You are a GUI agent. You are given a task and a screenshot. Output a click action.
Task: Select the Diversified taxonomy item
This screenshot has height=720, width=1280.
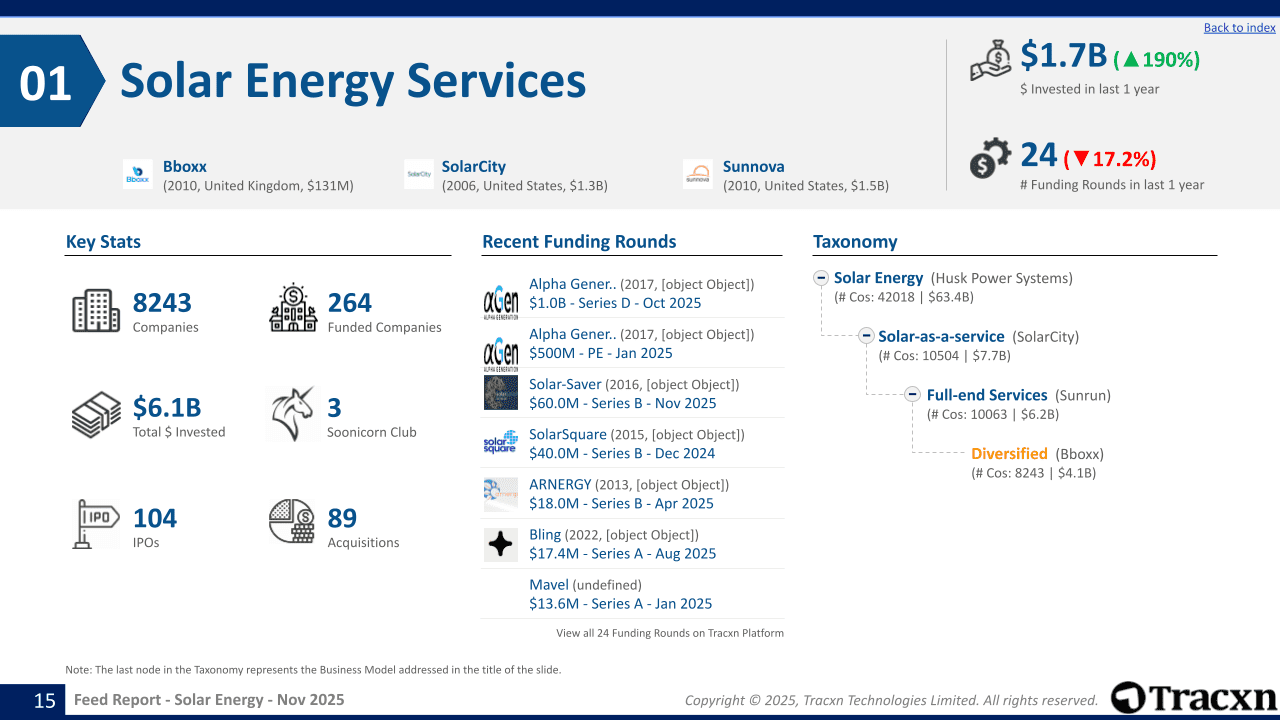pos(1009,454)
